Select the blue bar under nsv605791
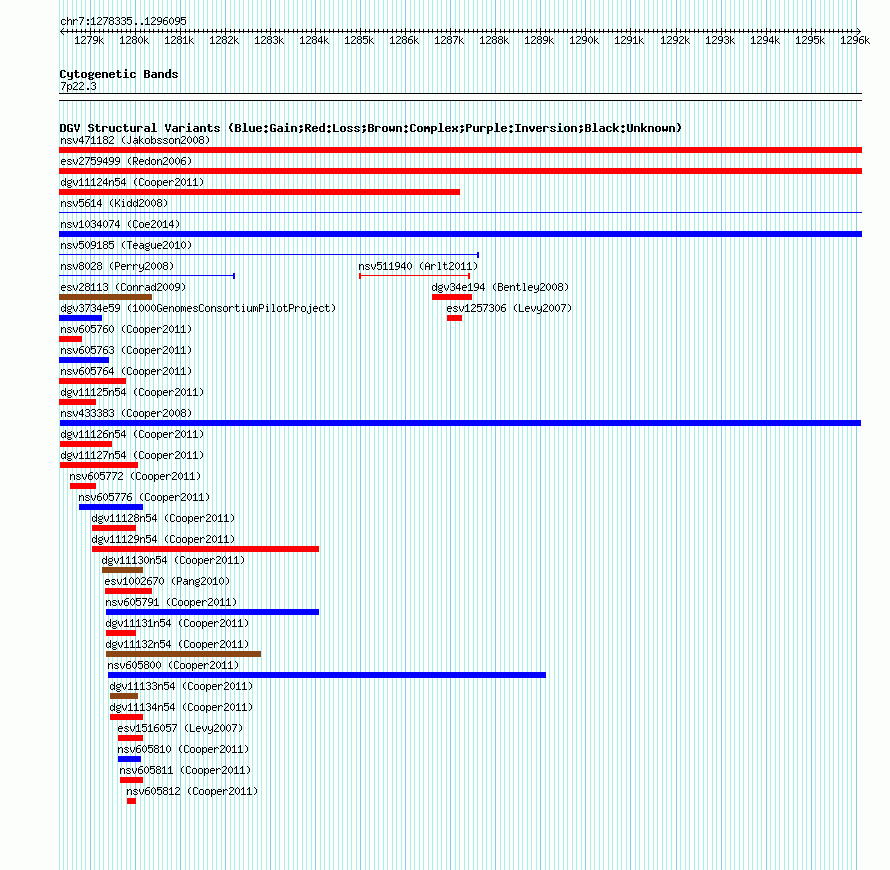Image resolution: width=890 pixels, height=870 pixels. [x=212, y=612]
